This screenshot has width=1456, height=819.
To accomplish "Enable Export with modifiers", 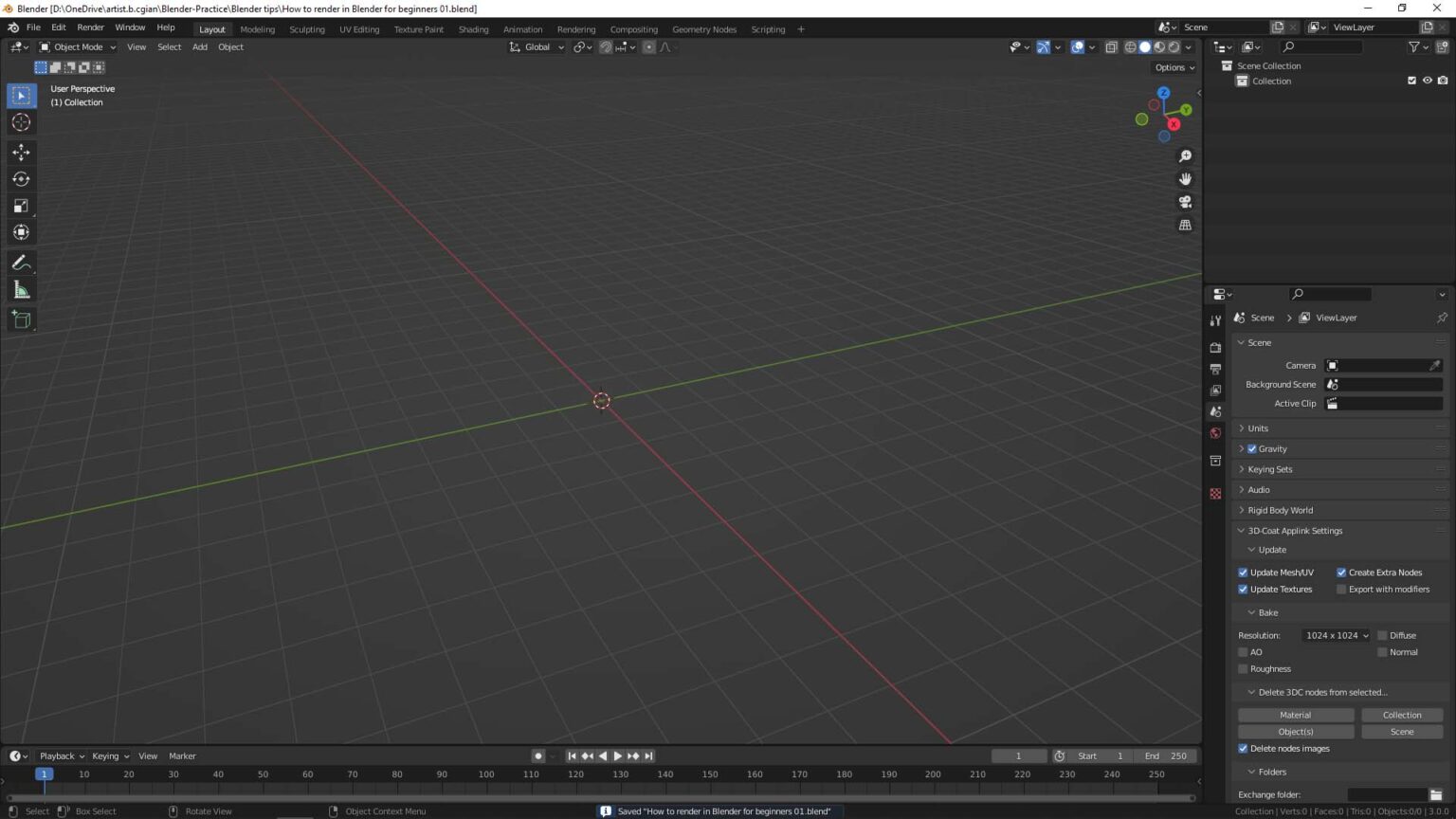I will click(1341, 590).
